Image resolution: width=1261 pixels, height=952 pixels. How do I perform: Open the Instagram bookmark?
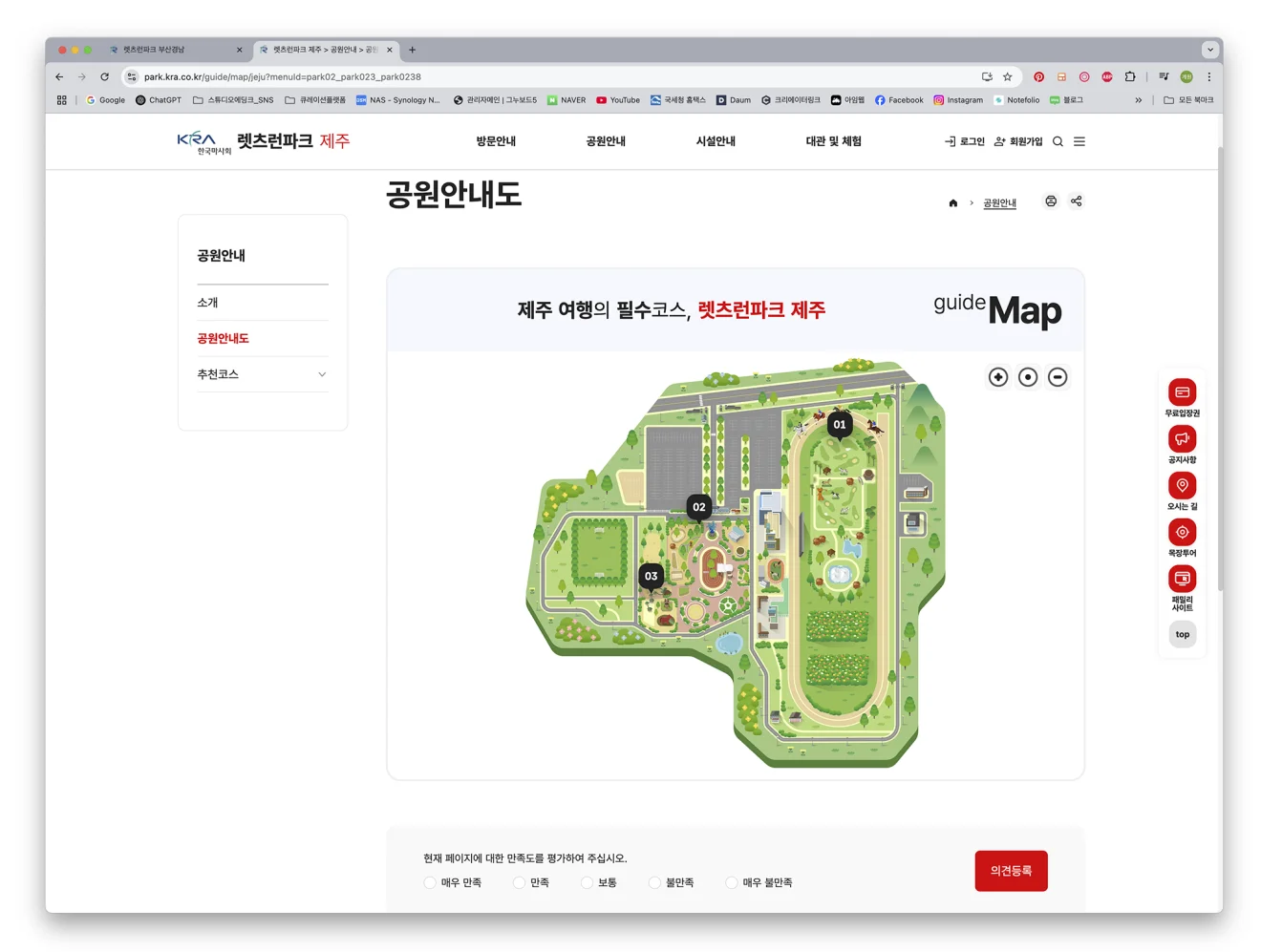(x=958, y=99)
